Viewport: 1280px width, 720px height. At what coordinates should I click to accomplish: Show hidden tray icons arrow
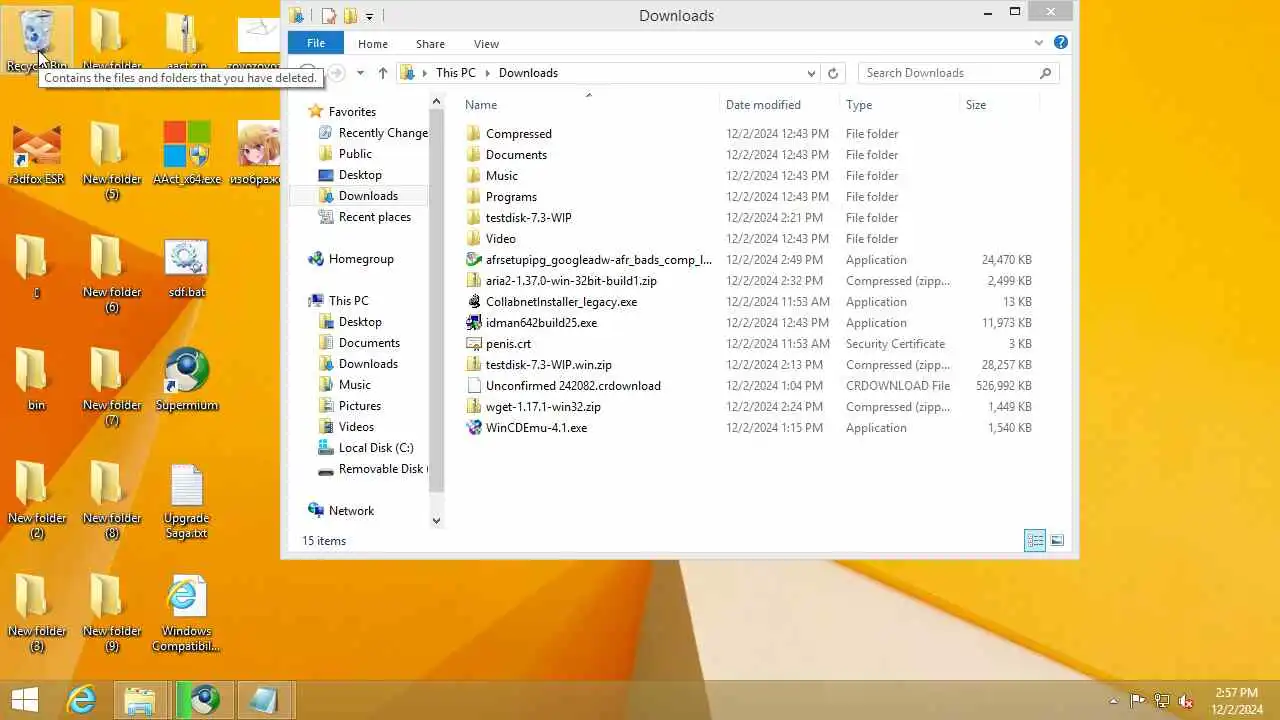pyautogui.click(x=1113, y=701)
